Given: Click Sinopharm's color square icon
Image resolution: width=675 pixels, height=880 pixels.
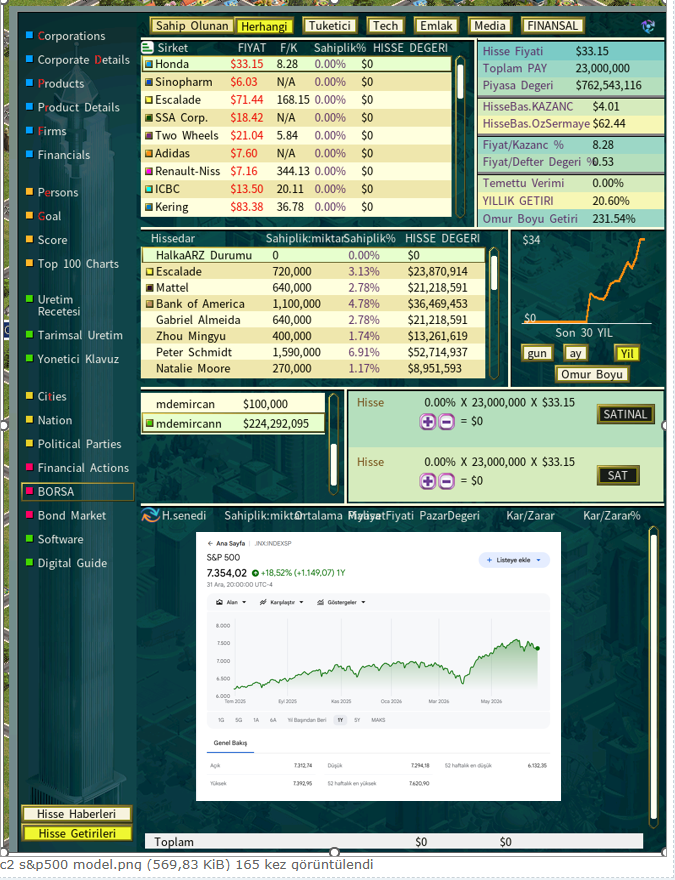Looking at the screenshot, I should pyautogui.click(x=149, y=82).
